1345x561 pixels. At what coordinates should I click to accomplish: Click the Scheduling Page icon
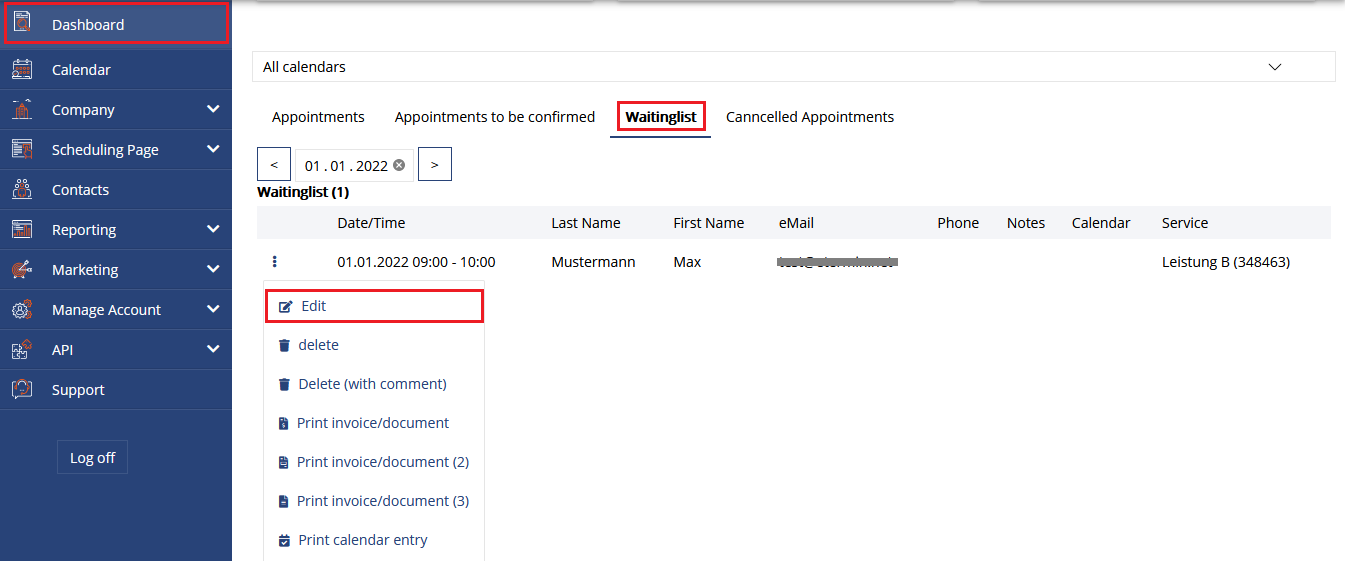pos(22,149)
